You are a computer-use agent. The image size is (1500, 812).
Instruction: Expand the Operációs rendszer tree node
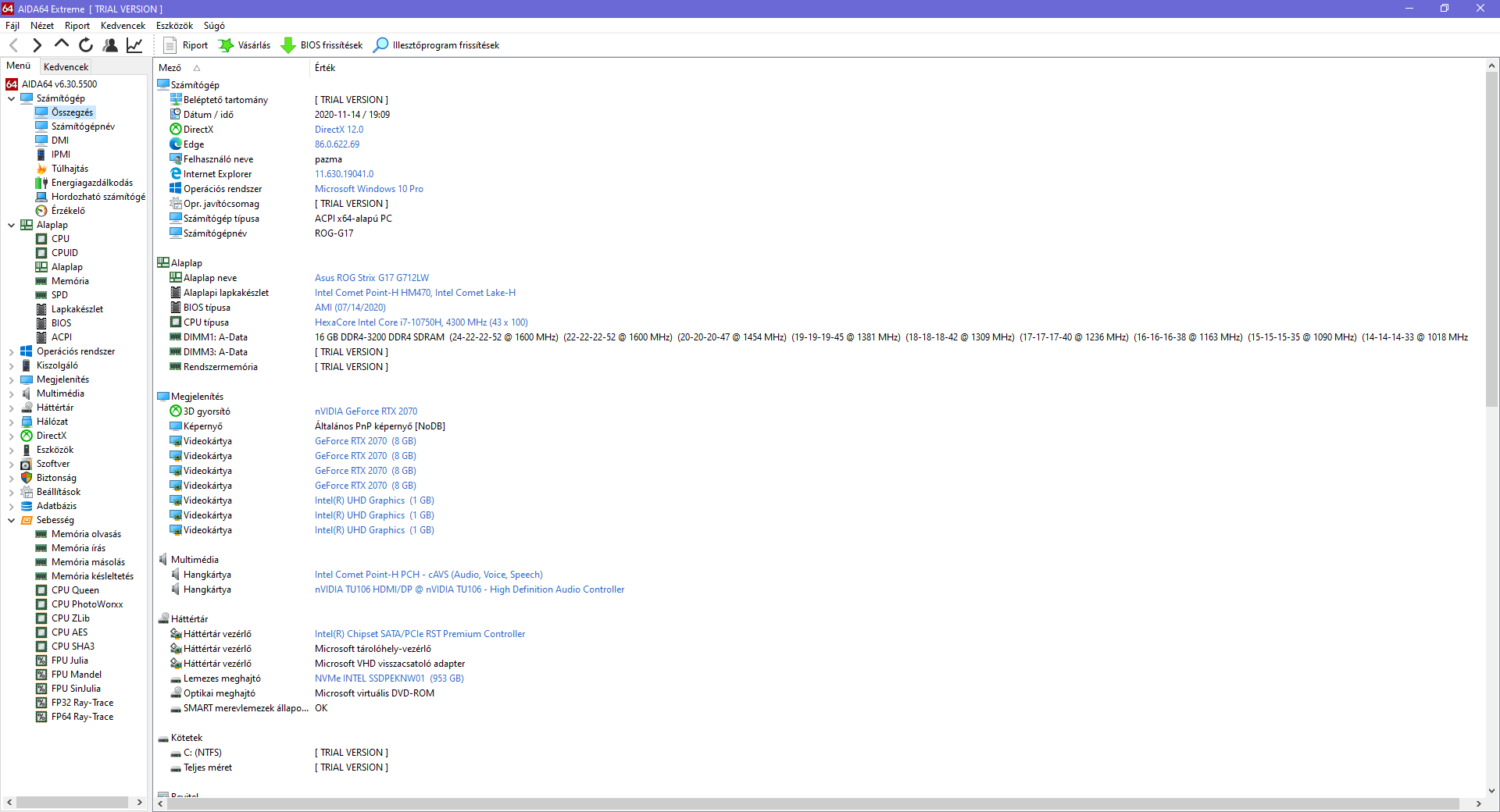point(11,351)
